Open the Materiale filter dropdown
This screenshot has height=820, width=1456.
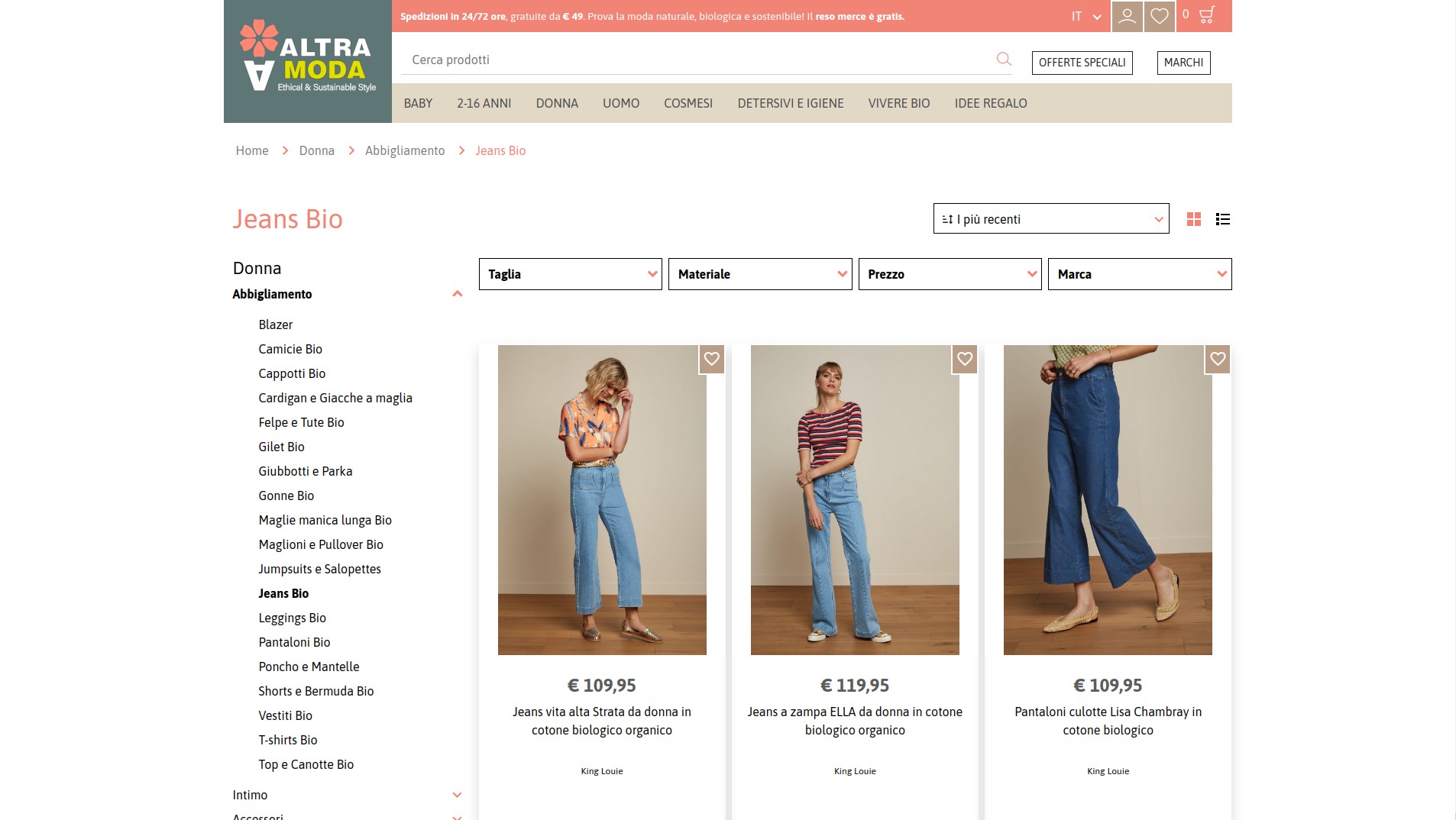coord(760,274)
